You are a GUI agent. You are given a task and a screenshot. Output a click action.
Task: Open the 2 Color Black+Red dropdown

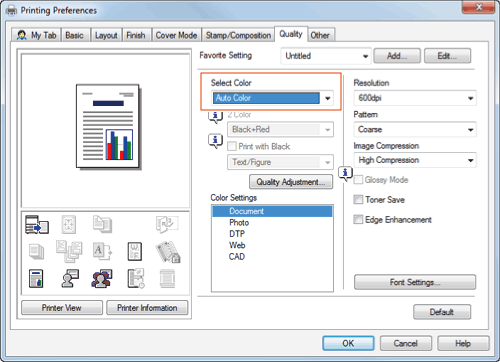280,129
